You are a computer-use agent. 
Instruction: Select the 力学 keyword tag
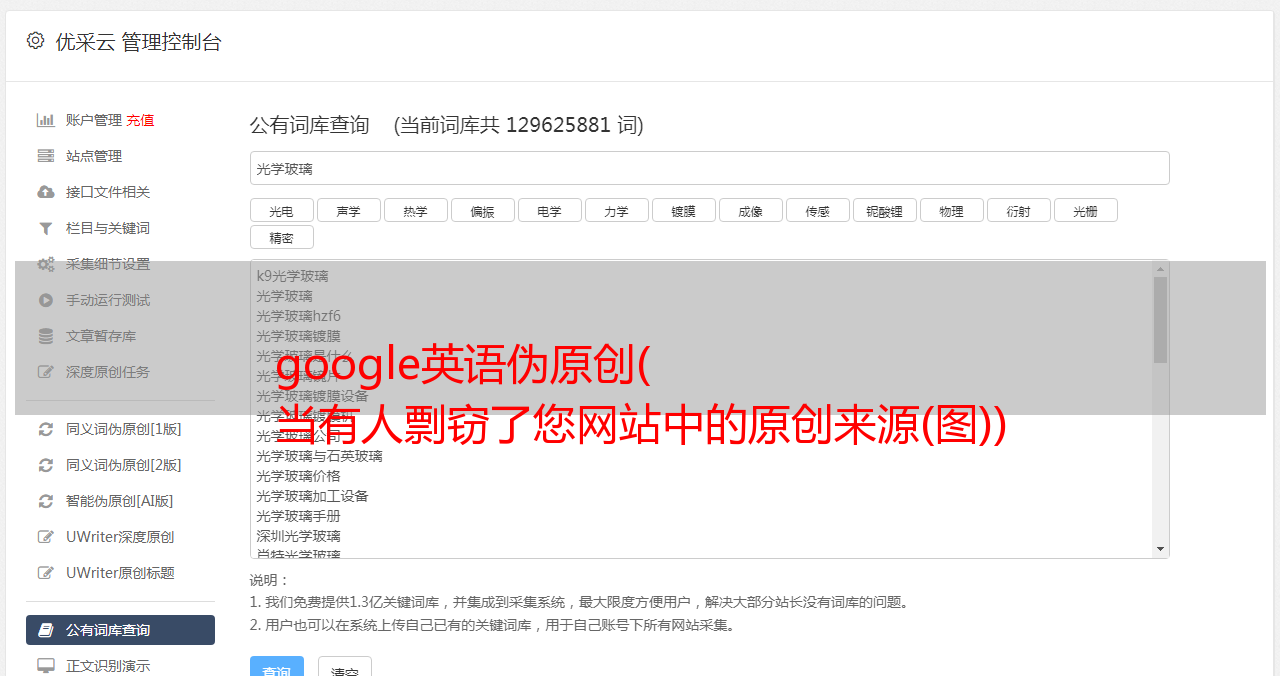point(616,210)
